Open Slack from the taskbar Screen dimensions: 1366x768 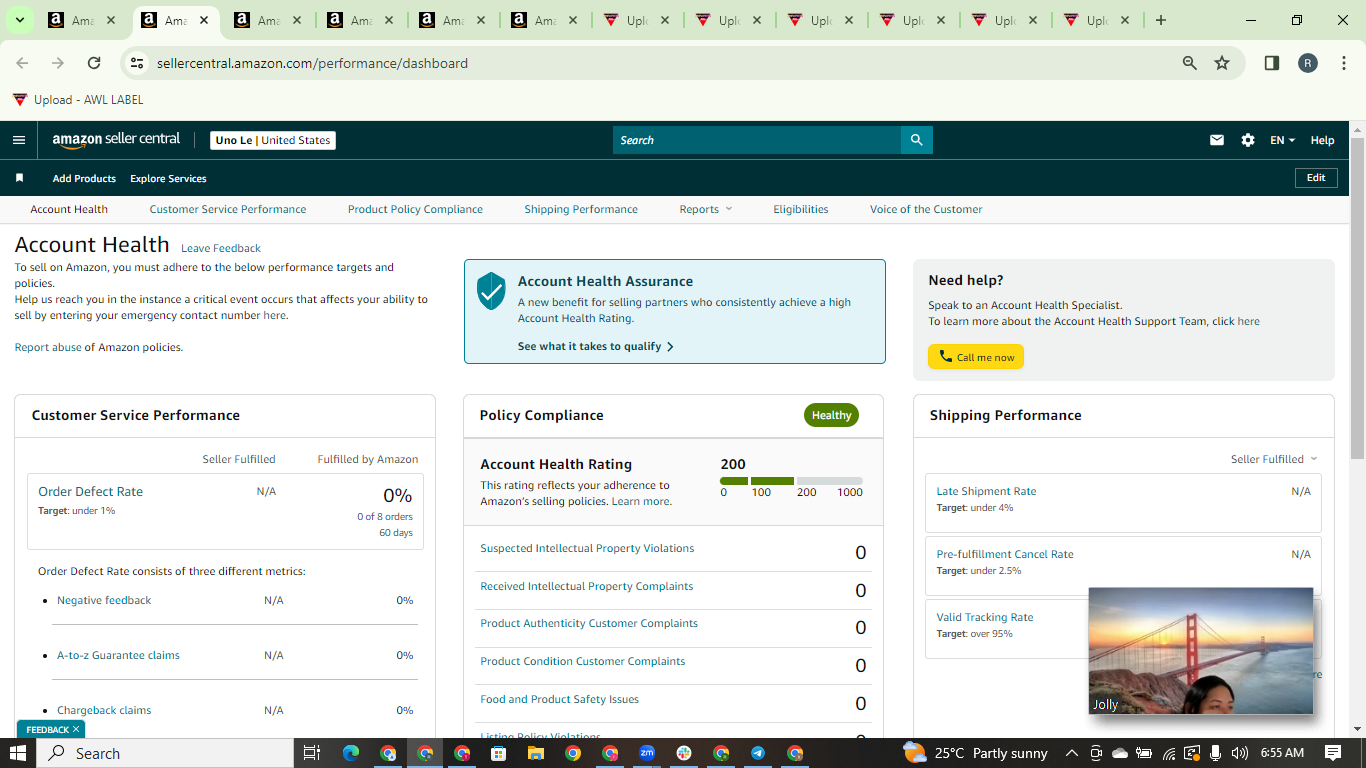684,753
